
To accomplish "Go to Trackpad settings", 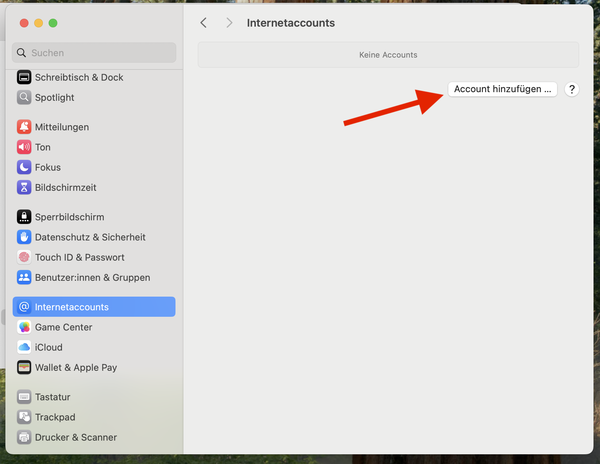I will point(55,417).
